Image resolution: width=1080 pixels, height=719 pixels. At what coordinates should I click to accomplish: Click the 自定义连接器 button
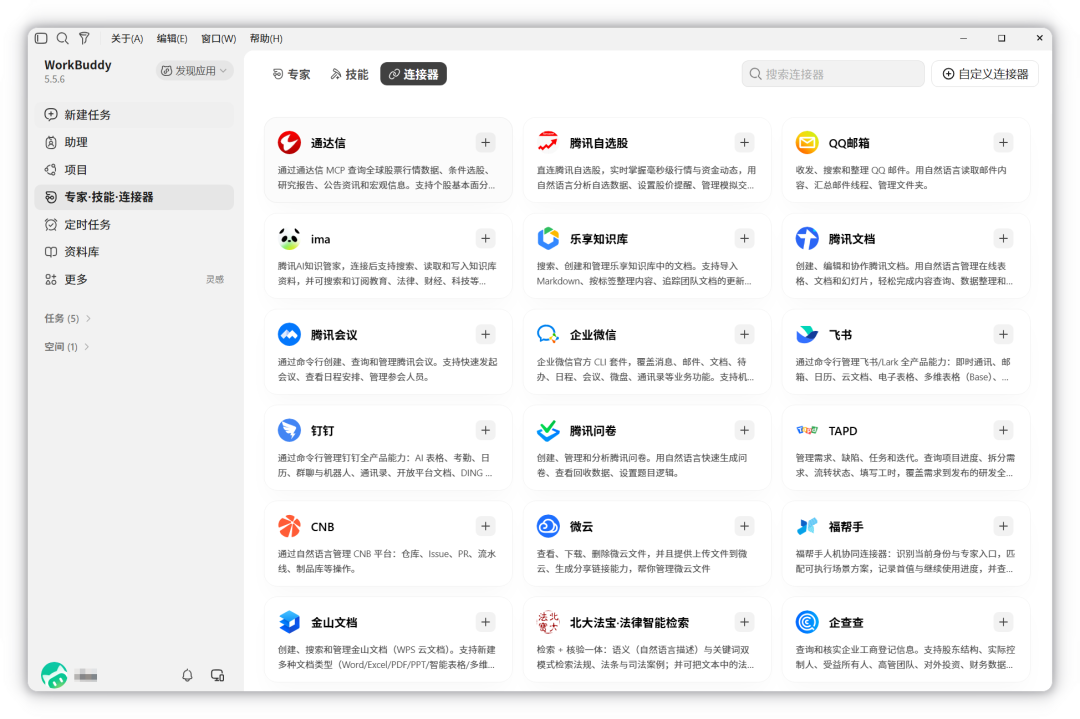[985, 74]
